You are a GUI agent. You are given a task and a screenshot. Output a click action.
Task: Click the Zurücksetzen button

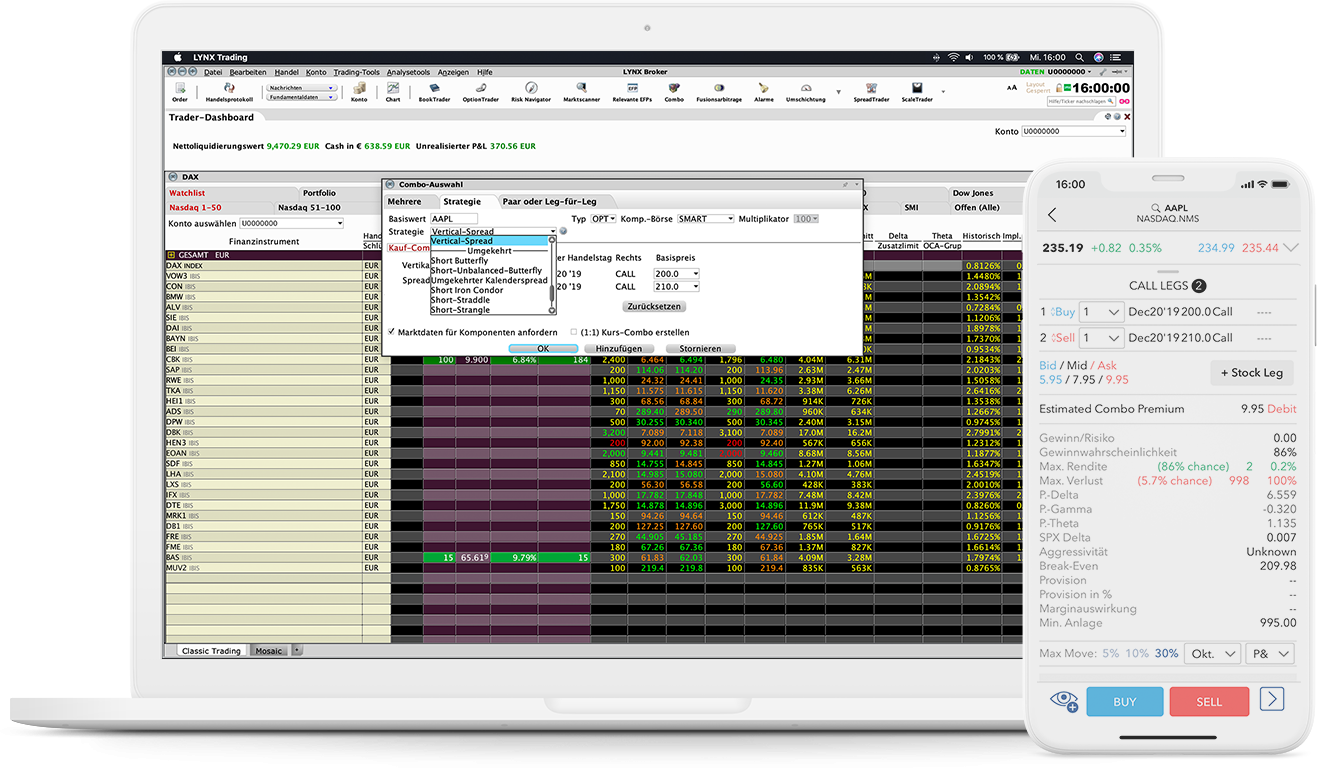tap(653, 306)
